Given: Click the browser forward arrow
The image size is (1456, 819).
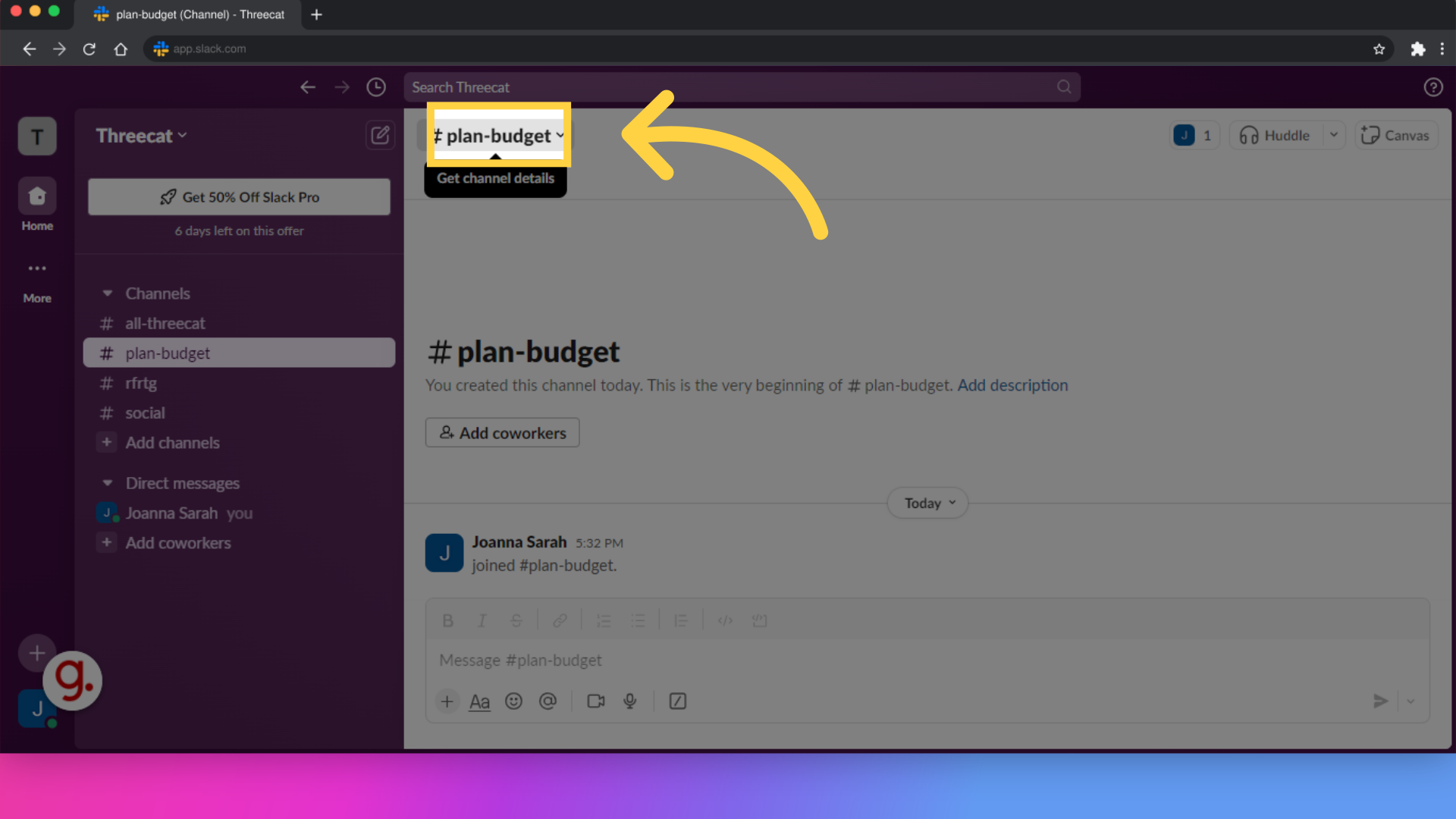Looking at the screenshot, I should pos(59,49).
